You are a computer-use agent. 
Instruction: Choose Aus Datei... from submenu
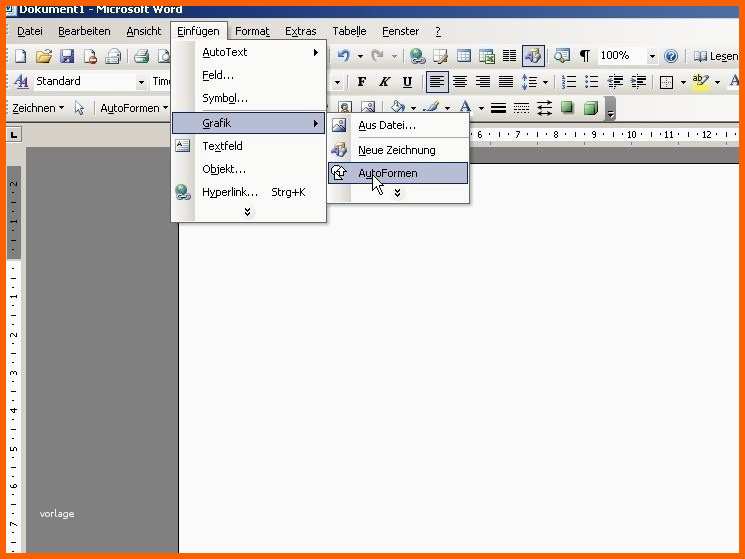click(398, 125)
